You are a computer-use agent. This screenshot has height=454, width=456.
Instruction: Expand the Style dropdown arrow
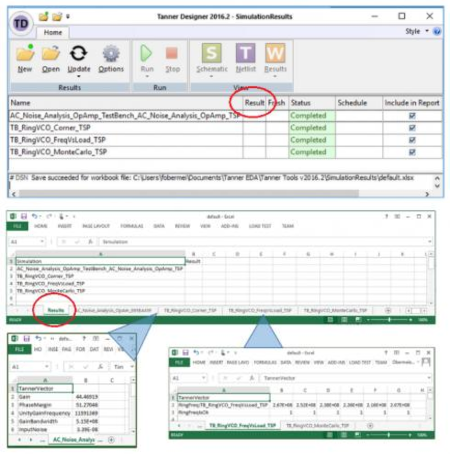coord(427,31)
